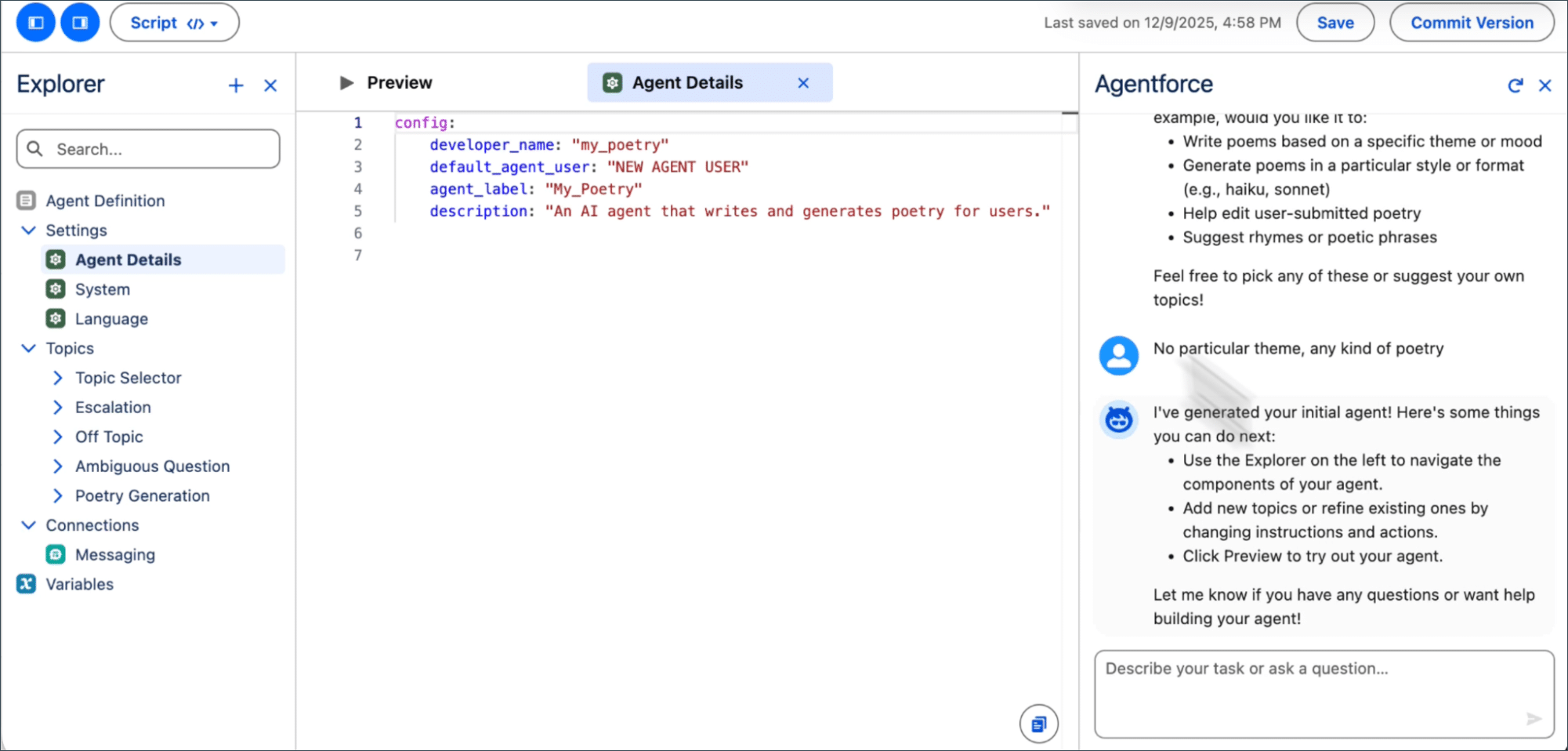Toggle the right sidebar panel button
The image size is (1568, 751).
click(x=80, y=23)
